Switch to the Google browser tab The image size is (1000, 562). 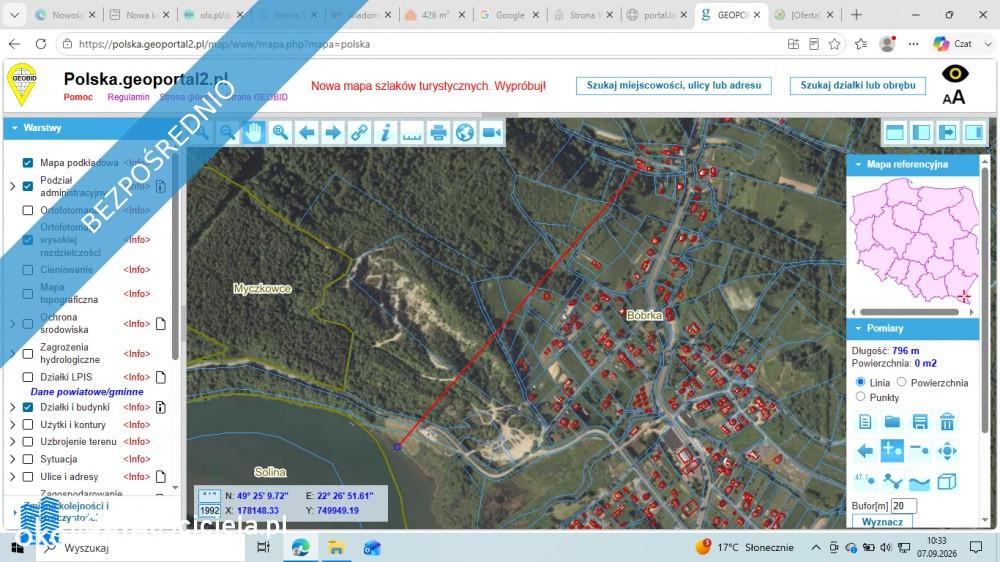[x=510, y=15]
